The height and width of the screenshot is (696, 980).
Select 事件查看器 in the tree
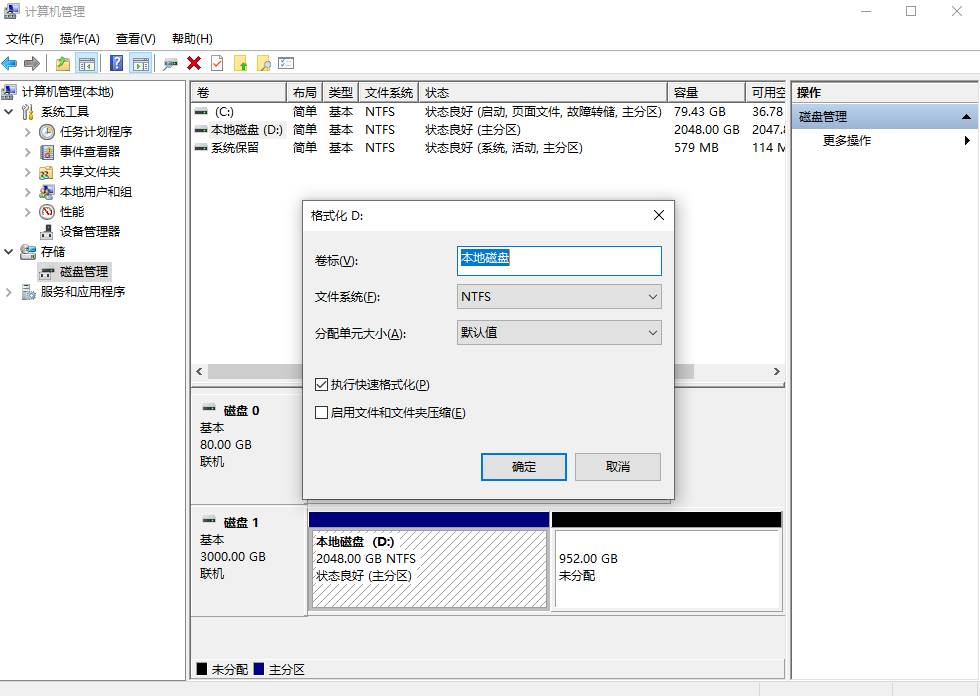pos(89,151)
